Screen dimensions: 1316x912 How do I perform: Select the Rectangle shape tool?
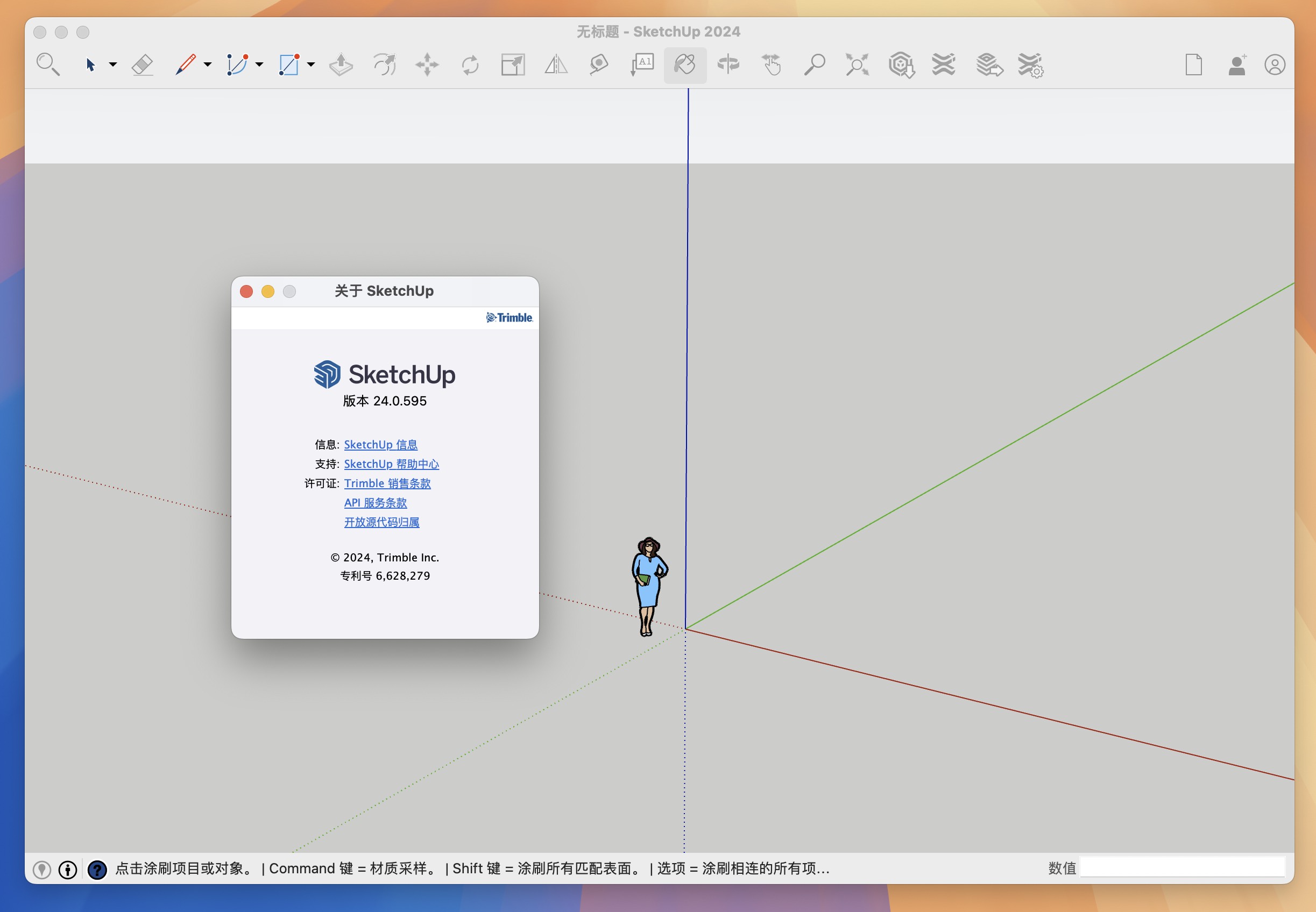pos(289,65)
